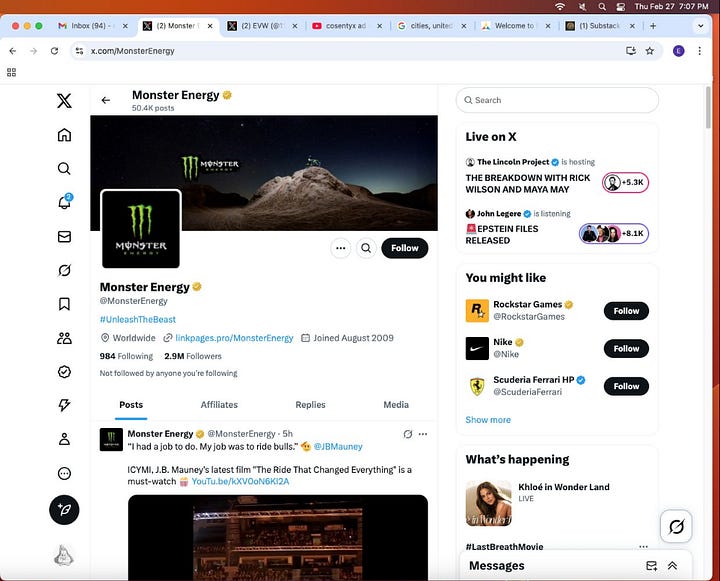Screen dimensions: 720x581
Task: Compose new message in Messages drawer
Action: pyautogui.click(x=651, y=566)
